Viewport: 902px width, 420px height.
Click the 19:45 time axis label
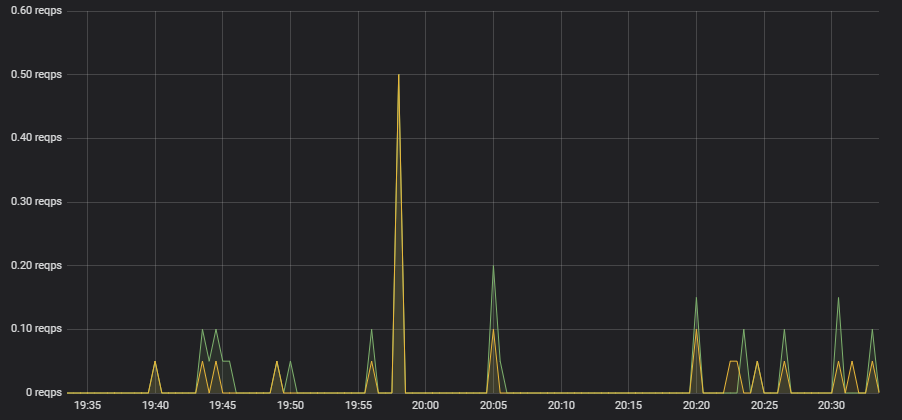pyautogui.click(x=223, y=406)
